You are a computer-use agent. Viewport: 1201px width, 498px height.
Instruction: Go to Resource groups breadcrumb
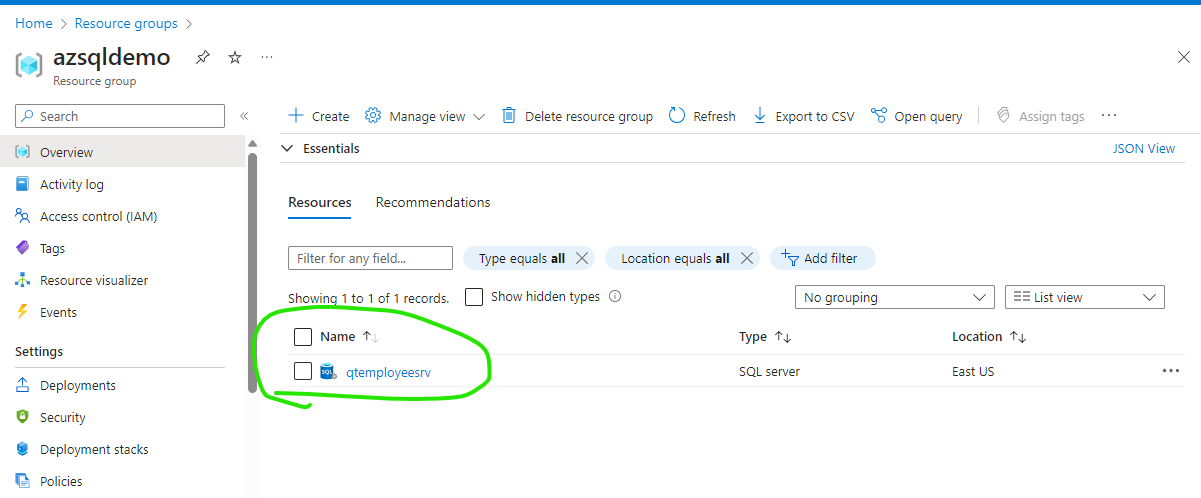[126, 23]
